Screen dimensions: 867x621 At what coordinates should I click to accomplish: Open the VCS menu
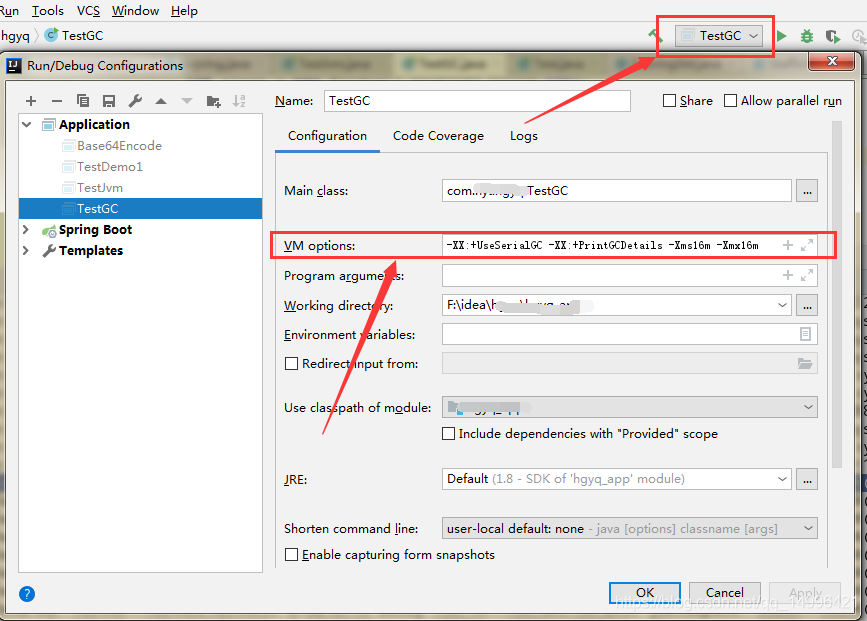coord(88,11)
